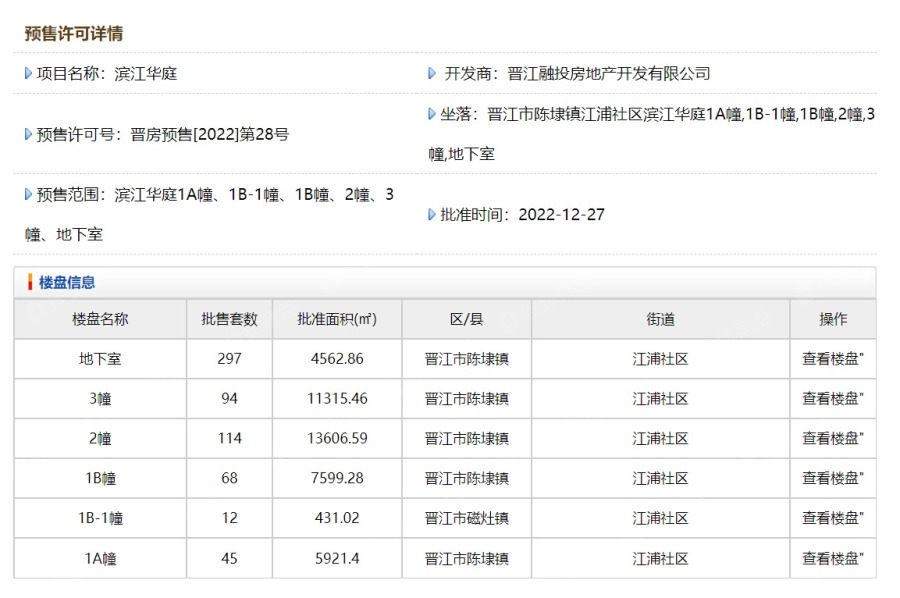This screenshot has height=598, width=900.
Task: Click the developer name 晋江融投房地产开发有限公司
Action: pyautogui.click(x=609, y=73)
